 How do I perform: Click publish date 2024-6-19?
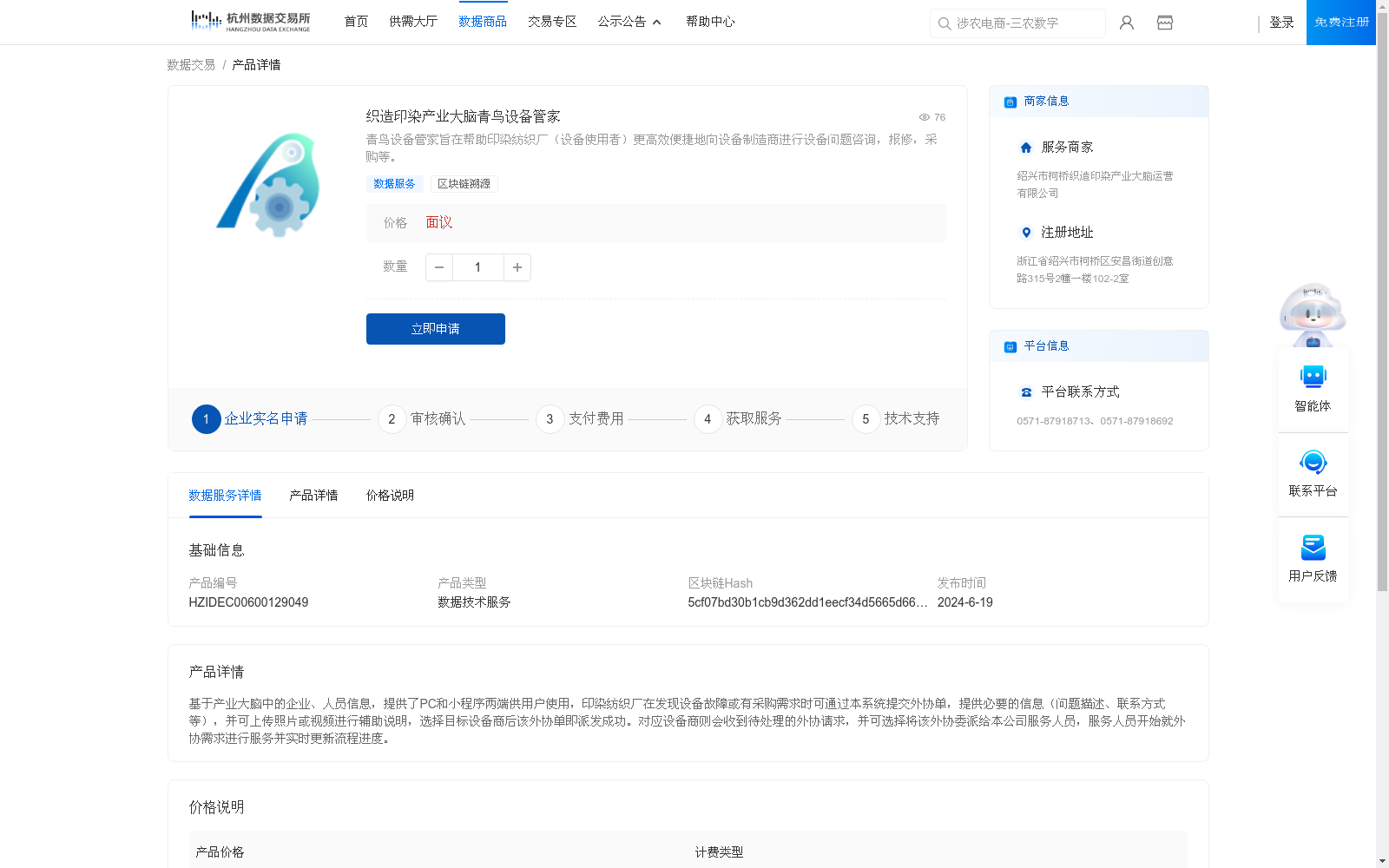click(x=964, y=602)
